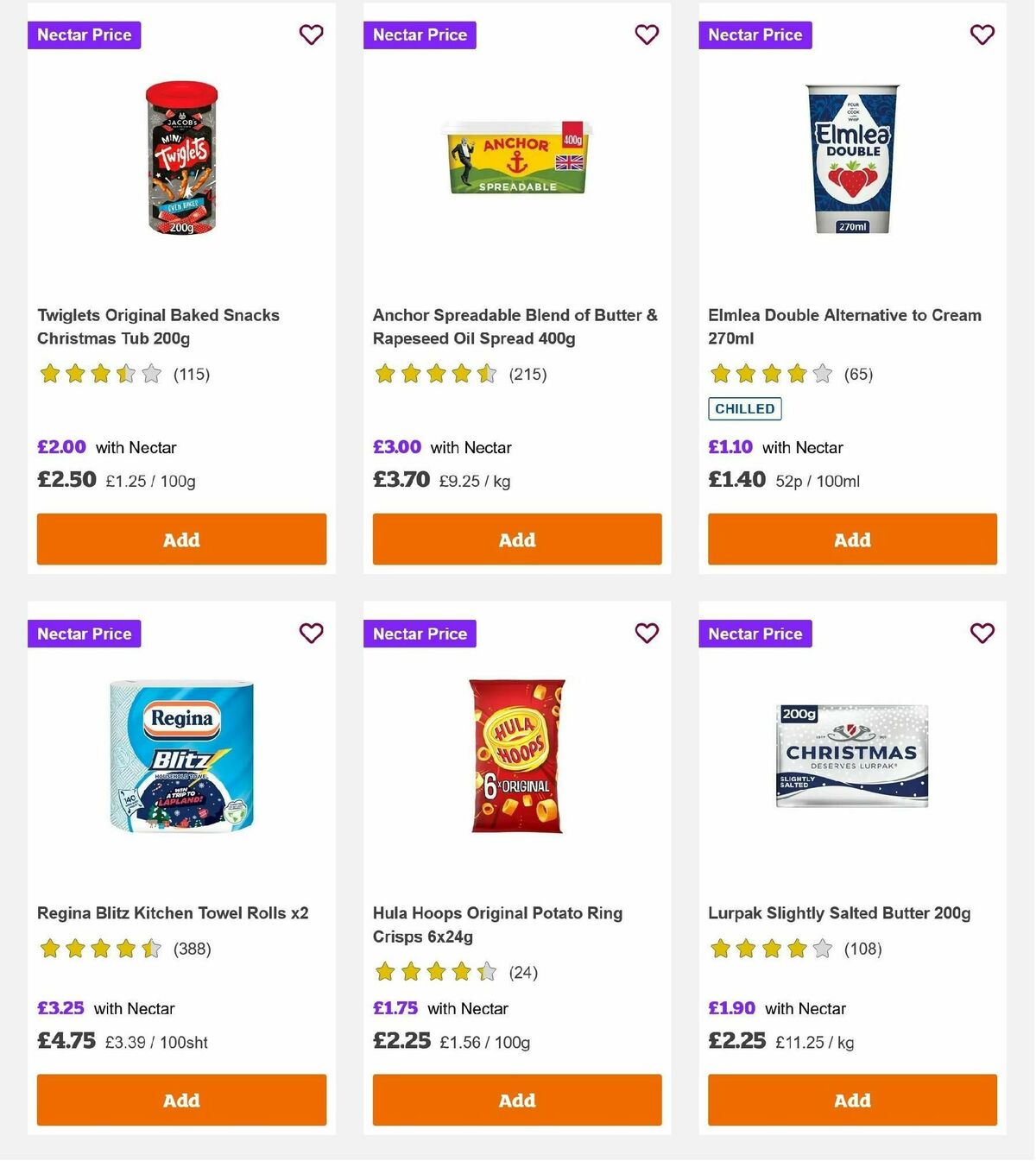Click the Nectar Price badge on Twiglets
1036x1161 pixels.
click(84, 35)
